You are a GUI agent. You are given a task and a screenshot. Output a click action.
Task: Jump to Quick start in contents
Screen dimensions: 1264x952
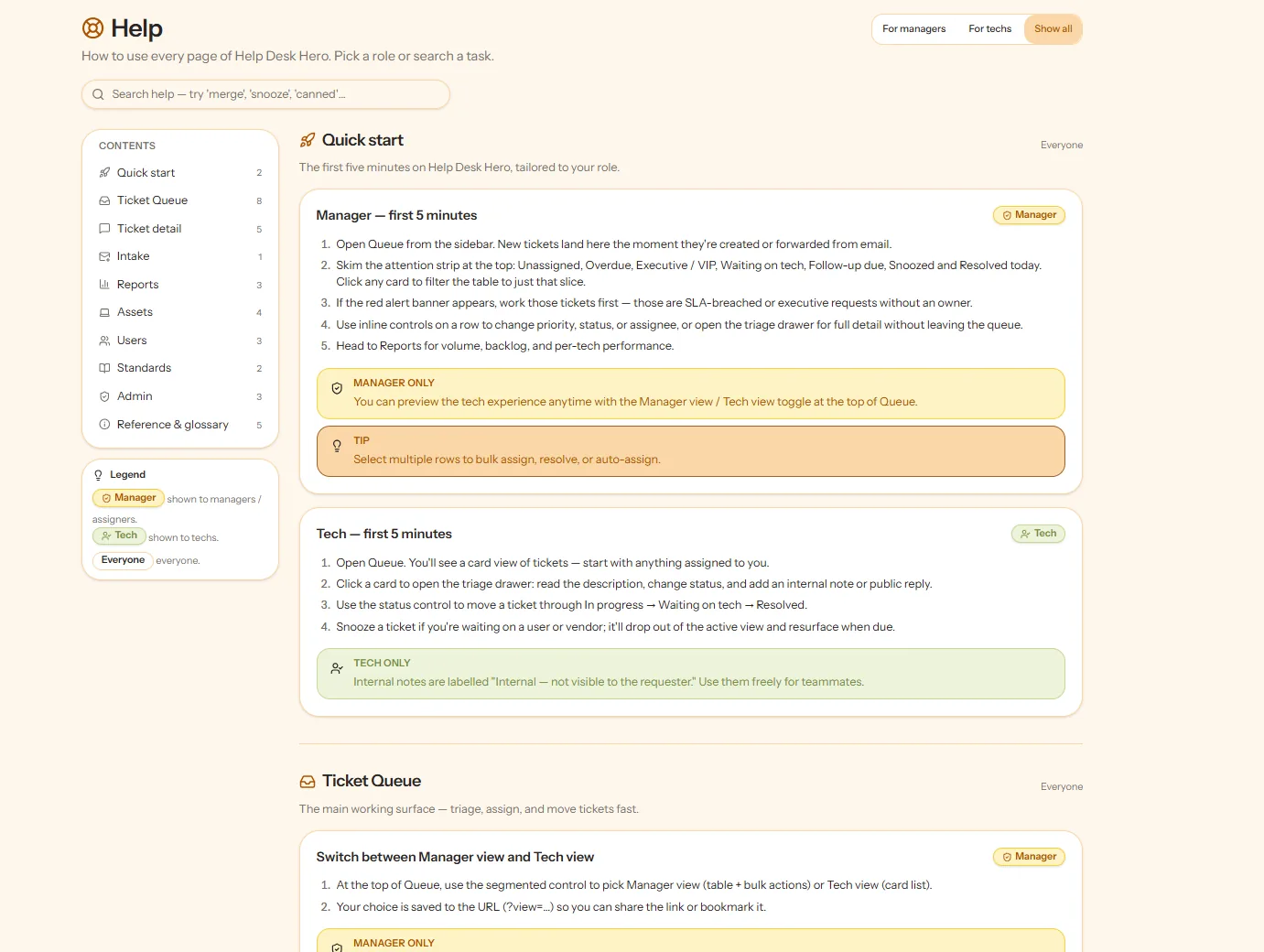coord(180,172)
